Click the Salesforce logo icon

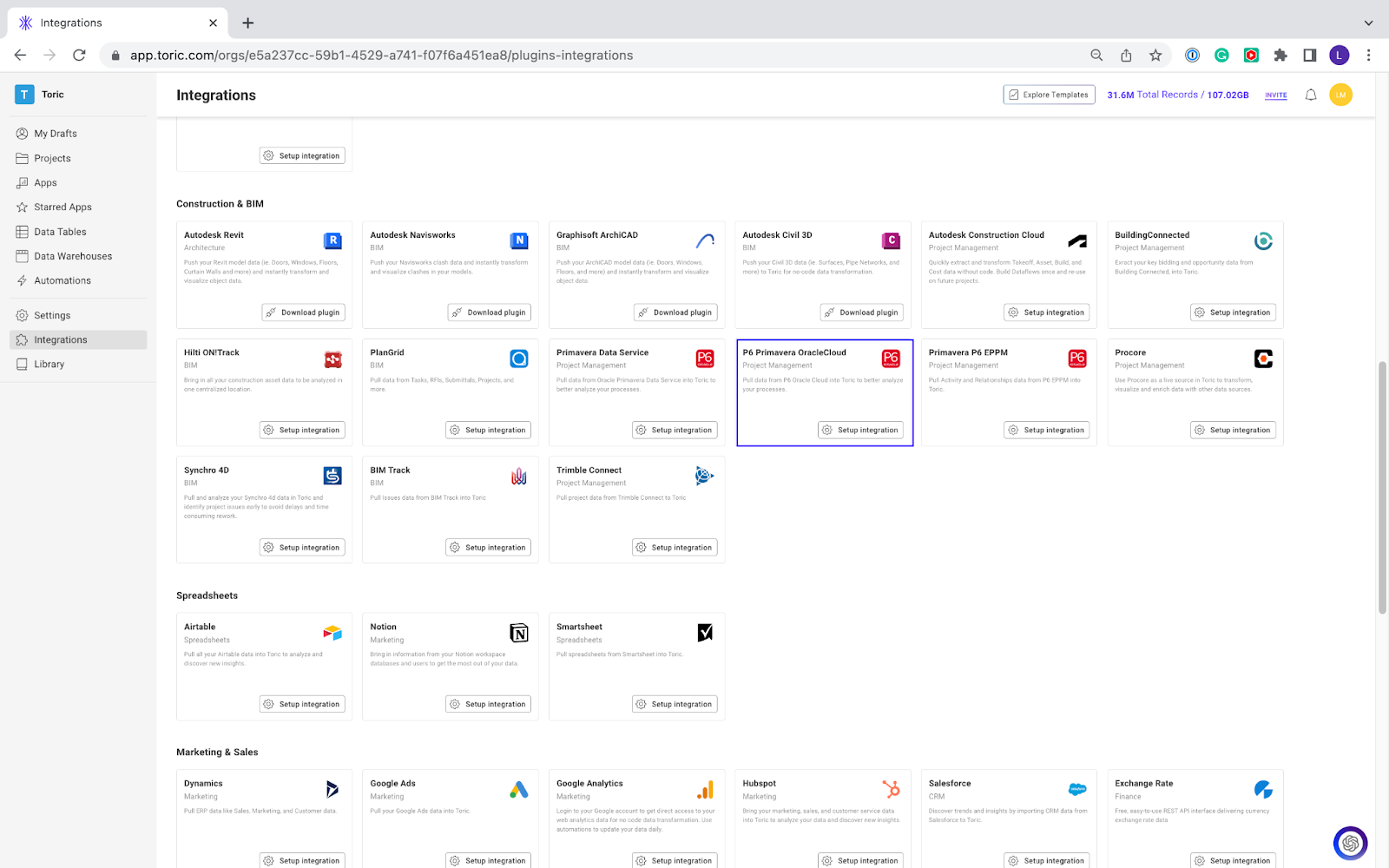coord(1077,789)
